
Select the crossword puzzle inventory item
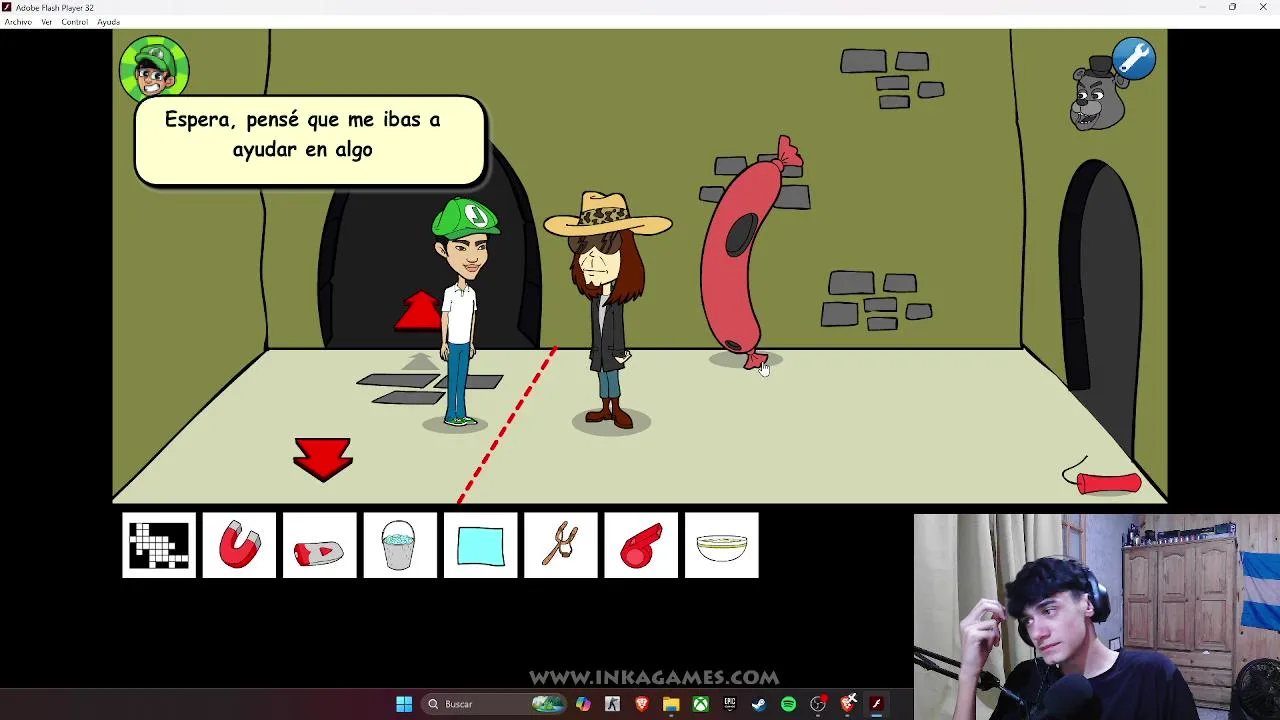pos(159,545)
